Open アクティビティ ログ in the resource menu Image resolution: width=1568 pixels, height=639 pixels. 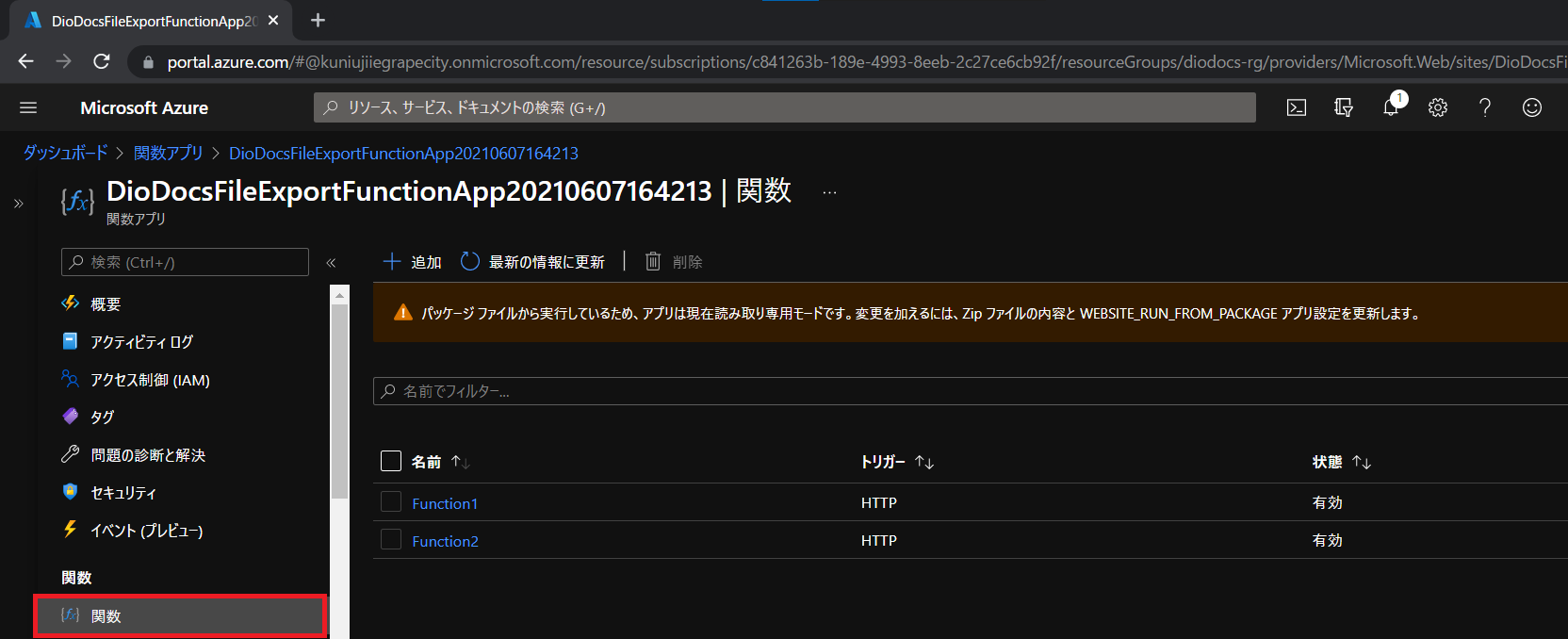tap(141, 341)
